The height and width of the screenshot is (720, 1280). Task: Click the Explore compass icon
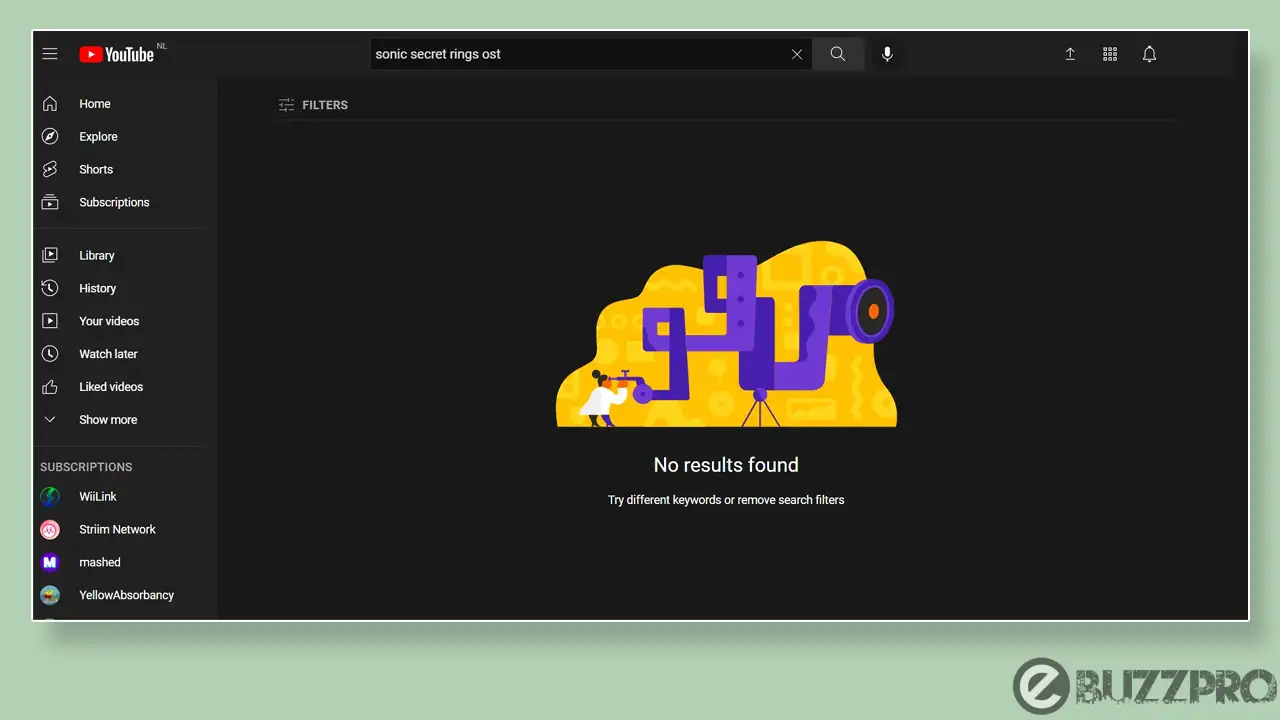point(50,137)
